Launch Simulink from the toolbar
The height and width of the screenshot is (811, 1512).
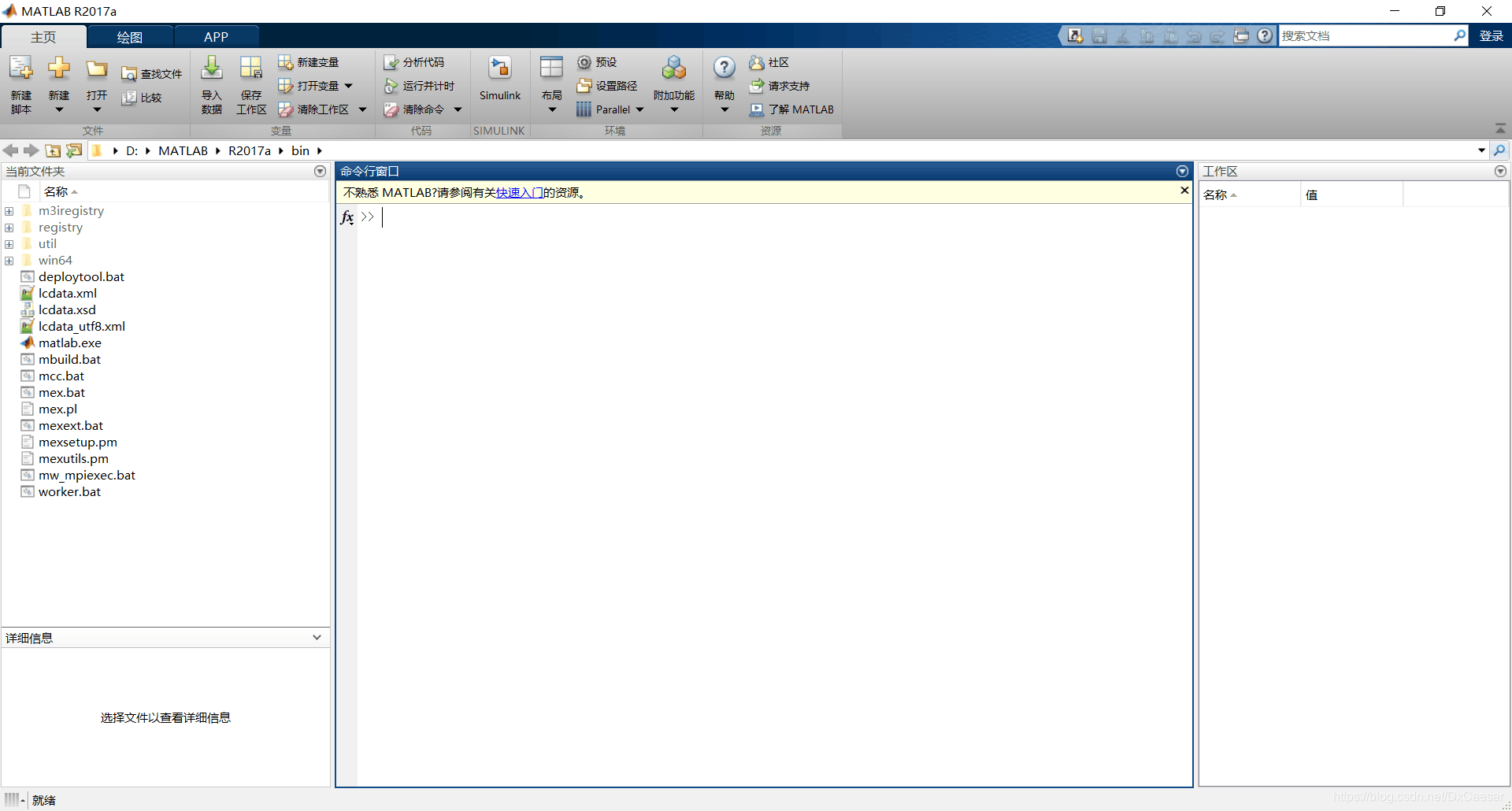point(500,78)
